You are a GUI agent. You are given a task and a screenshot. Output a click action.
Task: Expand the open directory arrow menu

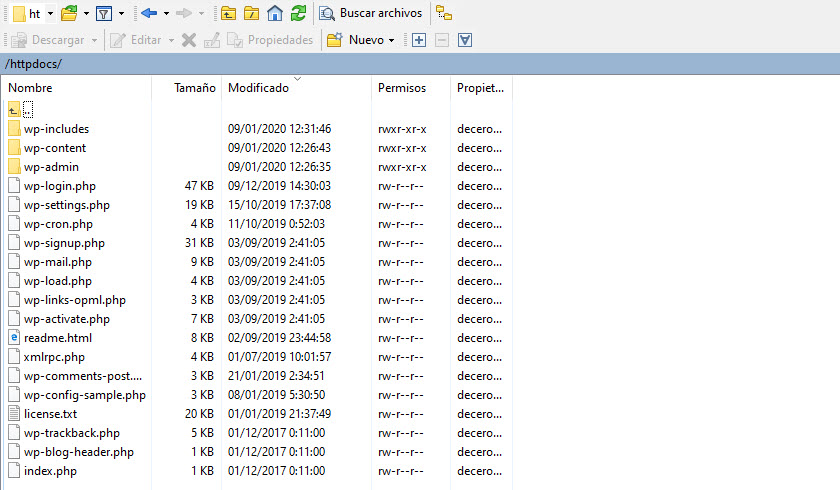[86, 13]
